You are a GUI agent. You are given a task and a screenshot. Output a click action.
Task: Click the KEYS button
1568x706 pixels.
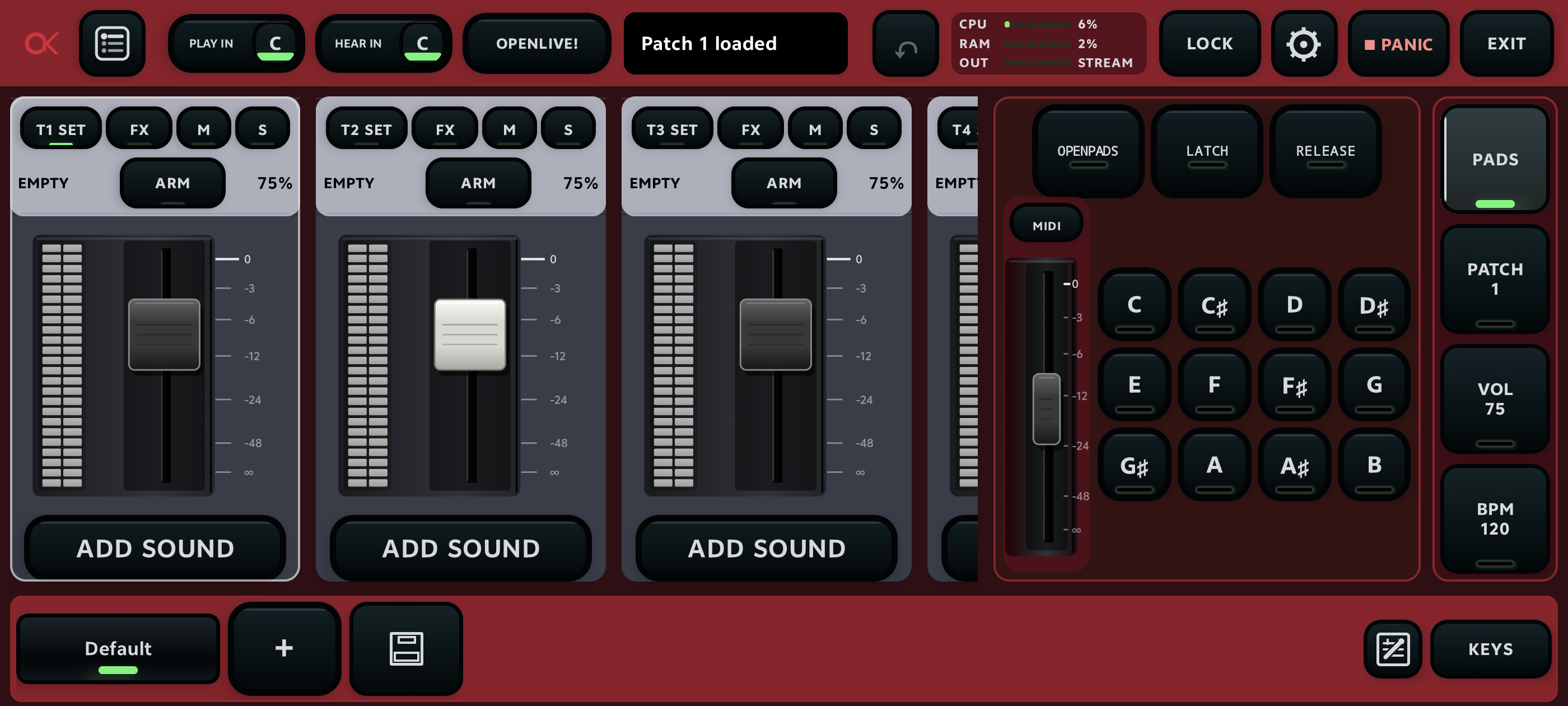(1491, 649)
